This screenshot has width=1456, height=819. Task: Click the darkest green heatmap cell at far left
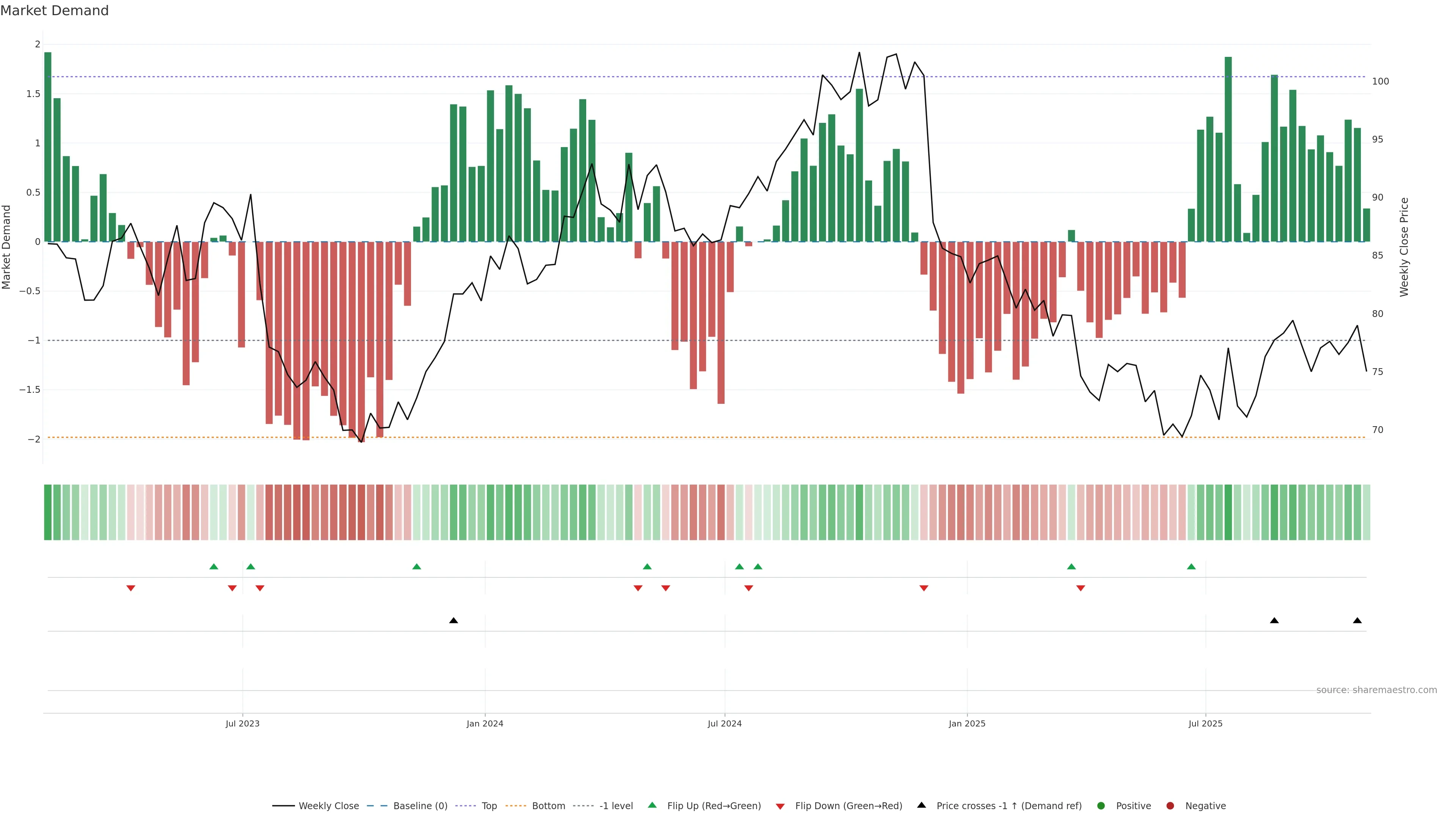point(47,512)
